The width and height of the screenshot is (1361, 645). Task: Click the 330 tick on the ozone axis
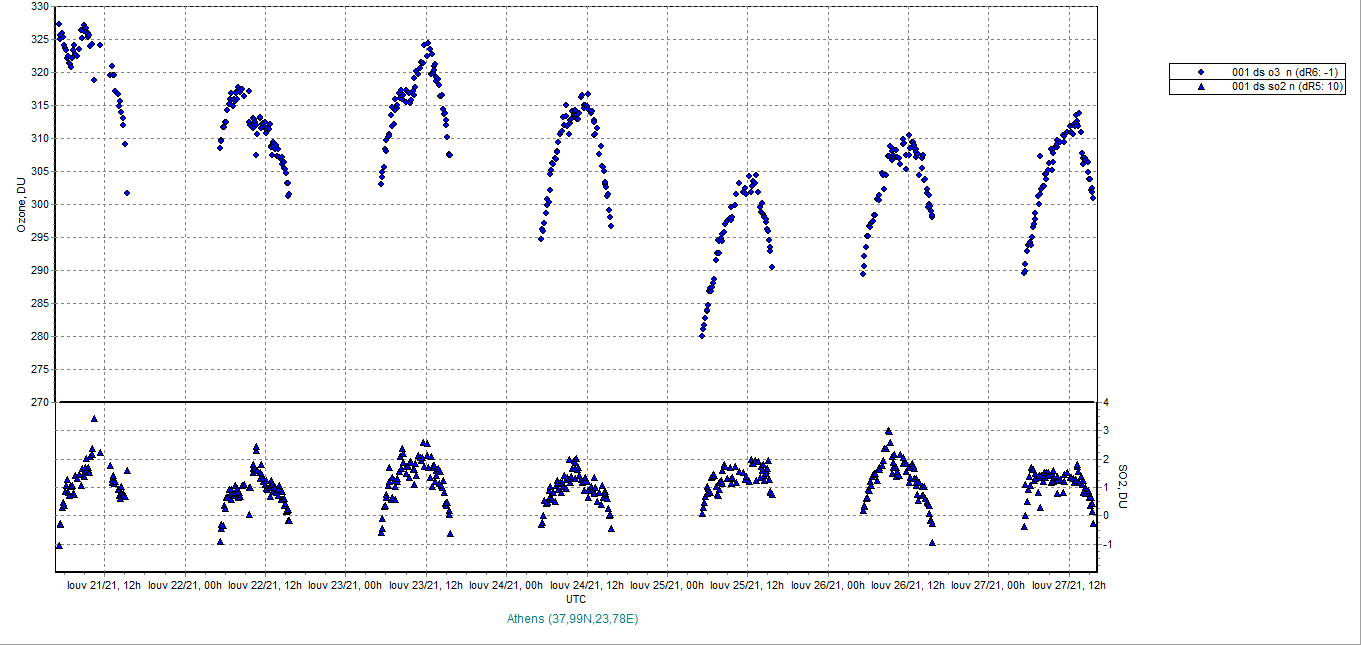pos(40,6)
